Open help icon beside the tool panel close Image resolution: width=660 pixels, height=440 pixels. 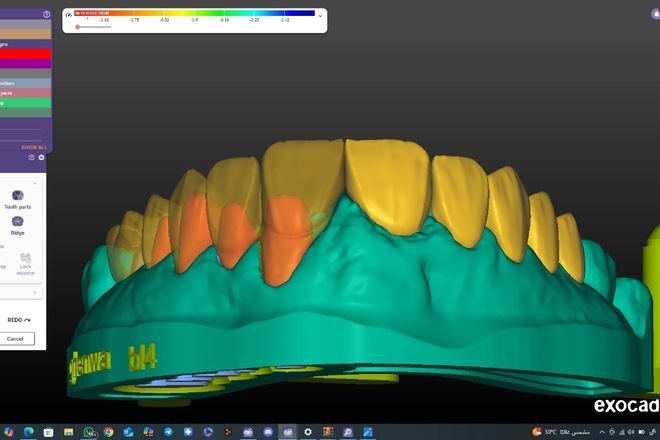32,157
